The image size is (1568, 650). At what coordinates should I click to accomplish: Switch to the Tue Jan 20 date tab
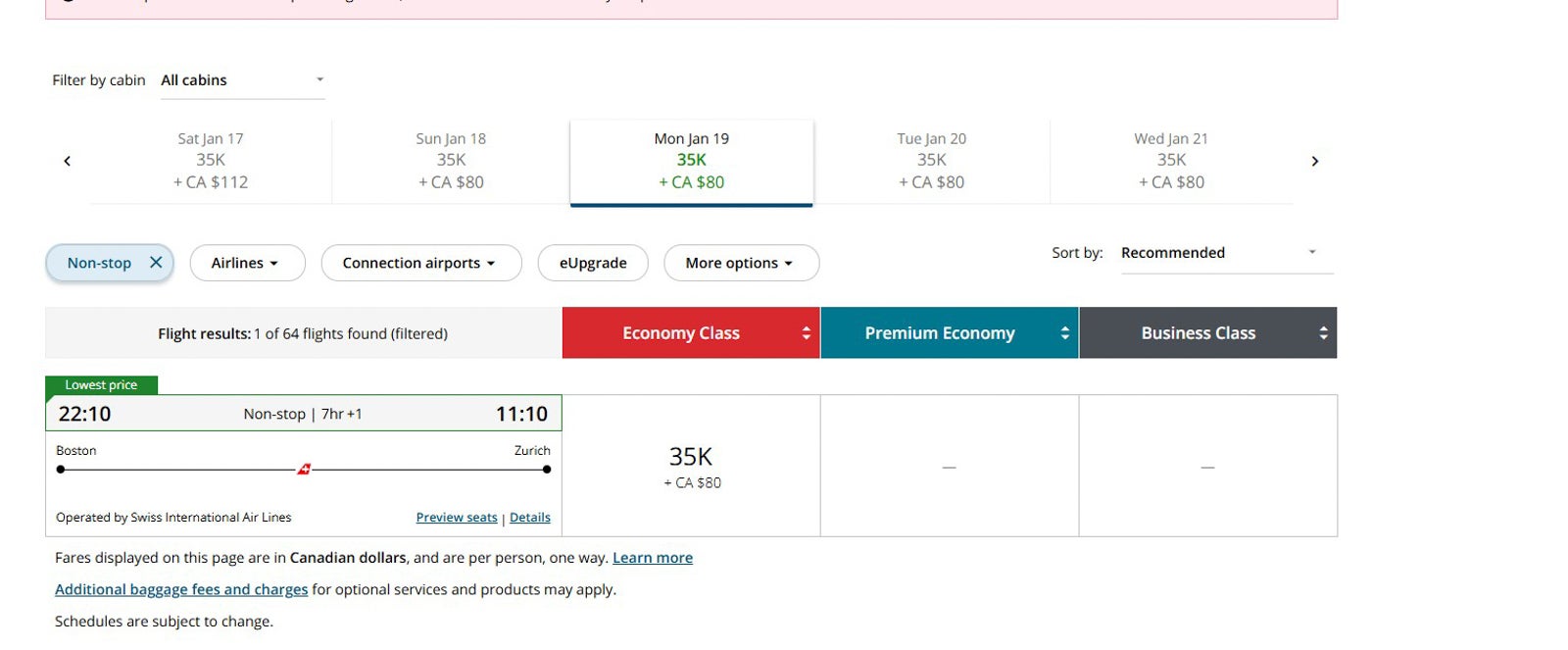coord(931,161)
